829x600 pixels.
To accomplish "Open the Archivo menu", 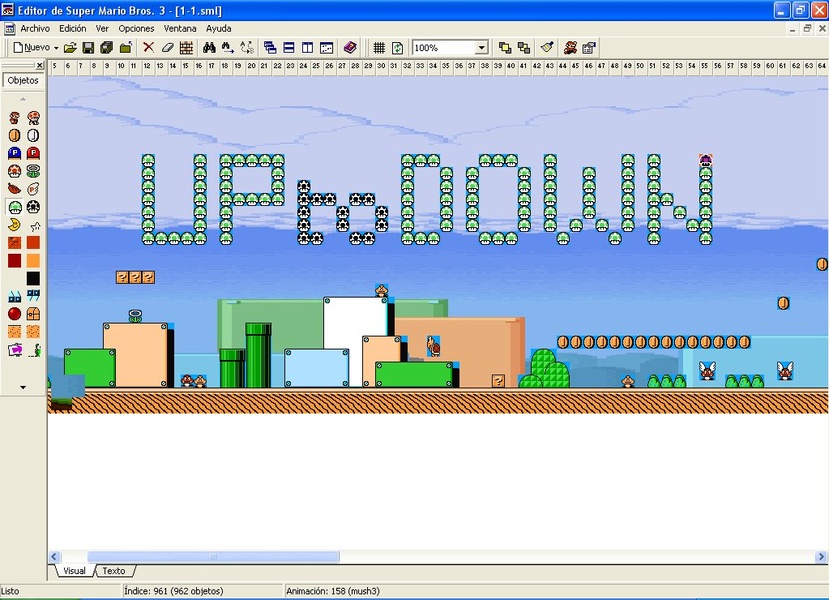I will click(x=34, y=29).
